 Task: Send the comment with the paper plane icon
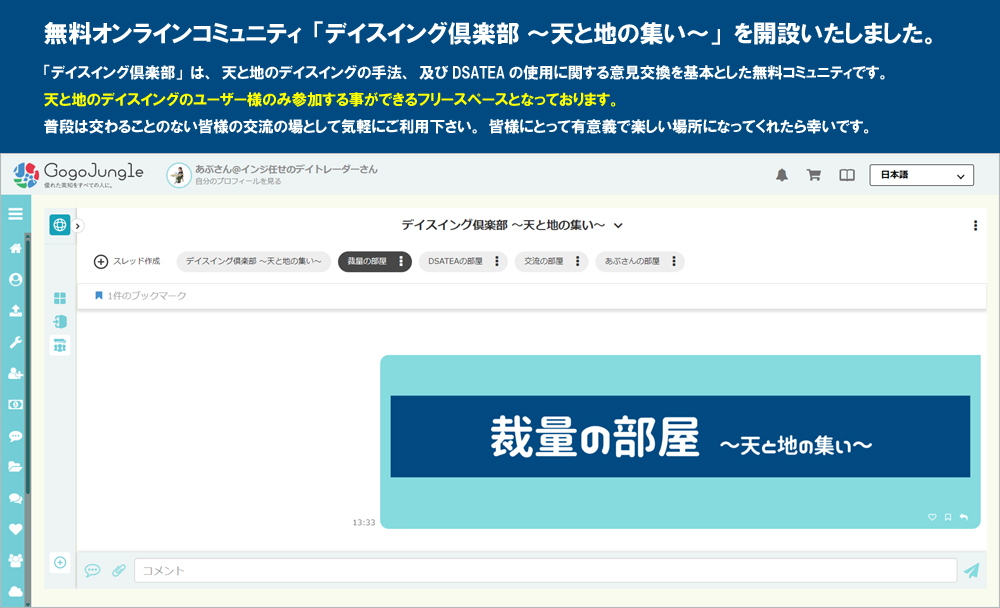coord(972,570)
